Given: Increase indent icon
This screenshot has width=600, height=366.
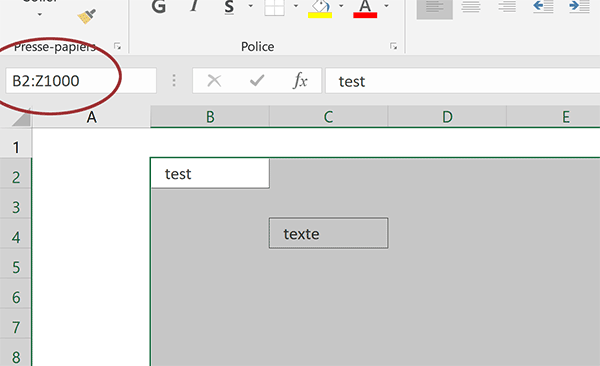Looking at the screenshot, I should pyautogui.click(x=579, y=7).
